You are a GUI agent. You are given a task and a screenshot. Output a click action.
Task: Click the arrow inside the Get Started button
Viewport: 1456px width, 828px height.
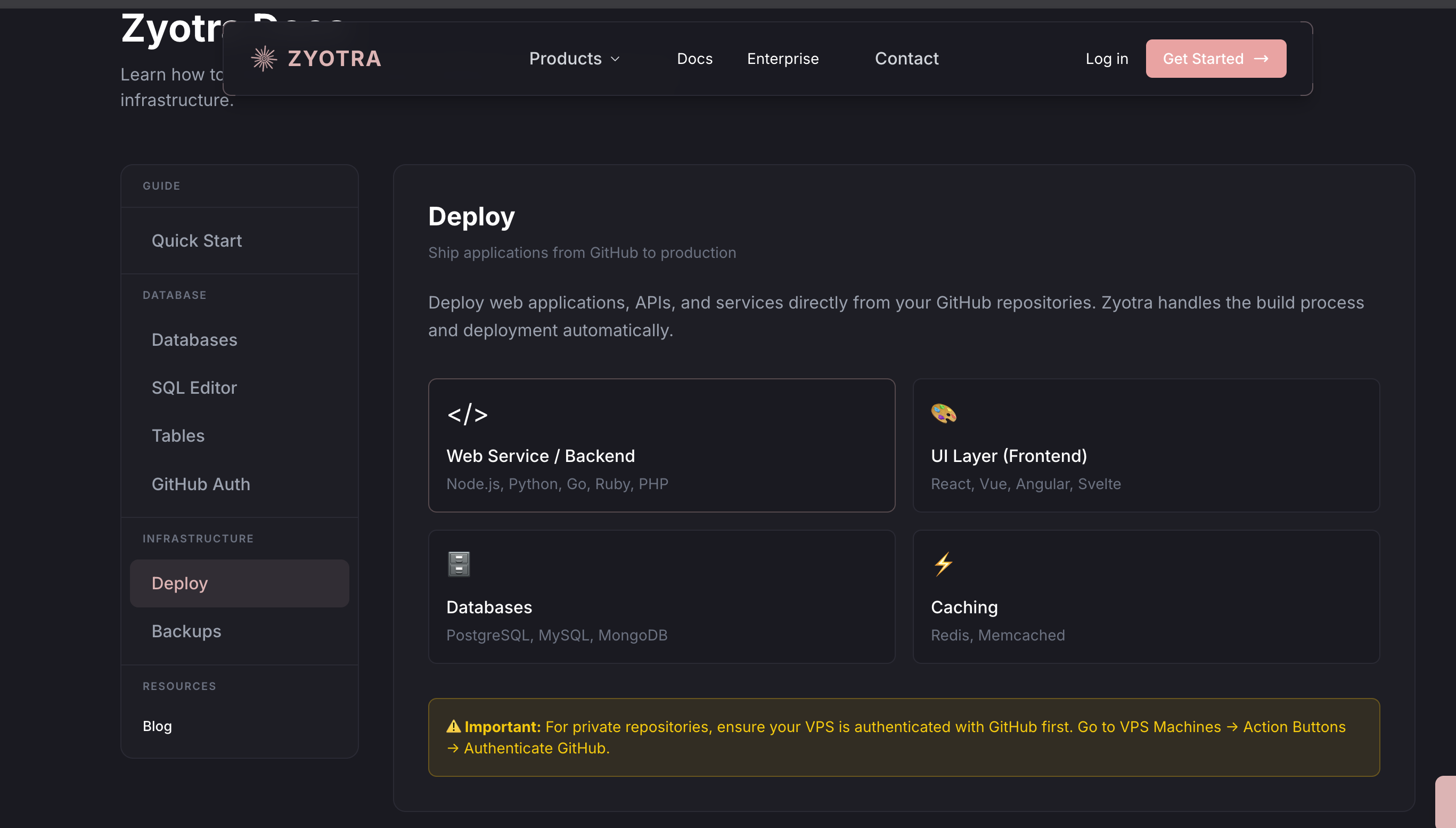[x=1262, y=59]
